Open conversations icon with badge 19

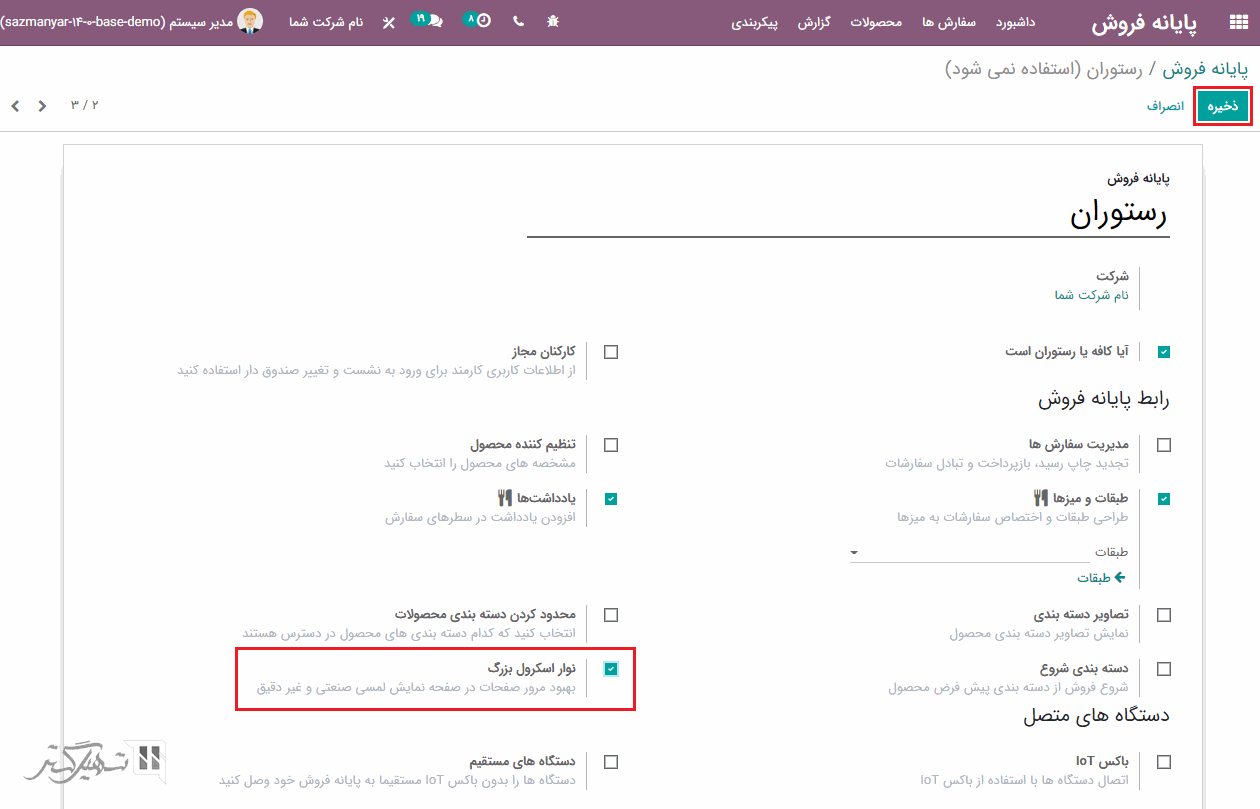429,20
